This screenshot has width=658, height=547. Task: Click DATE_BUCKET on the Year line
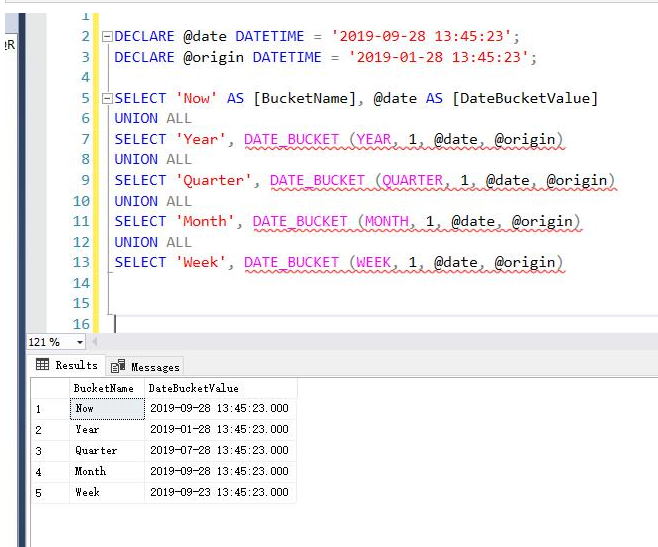coord(292,139)
